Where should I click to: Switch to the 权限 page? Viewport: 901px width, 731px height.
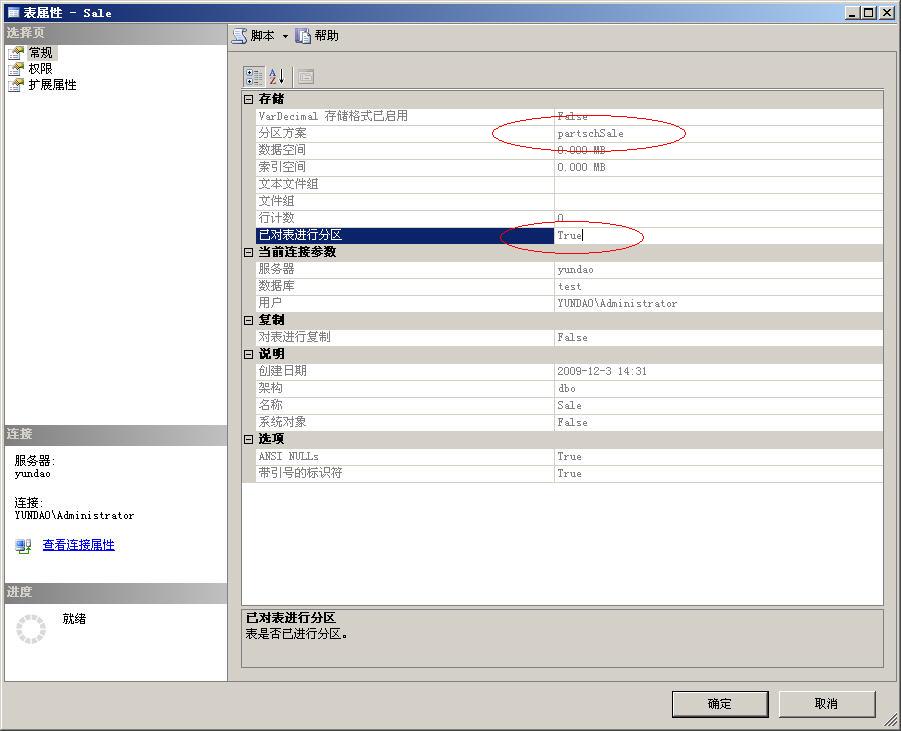40,69
